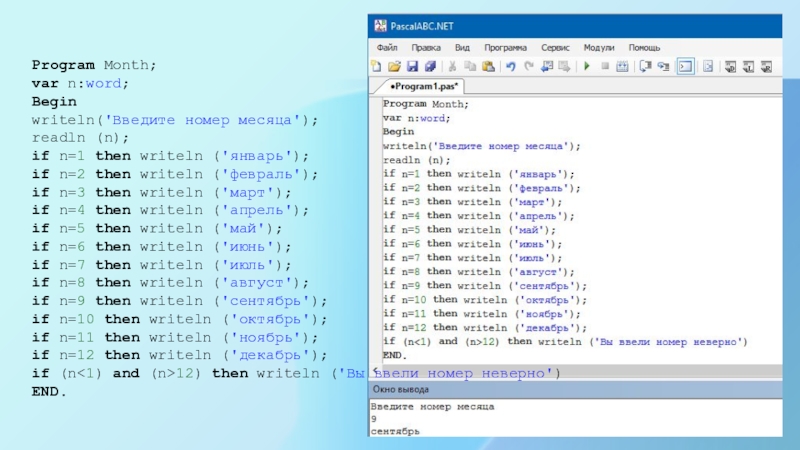Click the Format code icon
This screenshot has width=800, height=450.
tap(708, 66)
